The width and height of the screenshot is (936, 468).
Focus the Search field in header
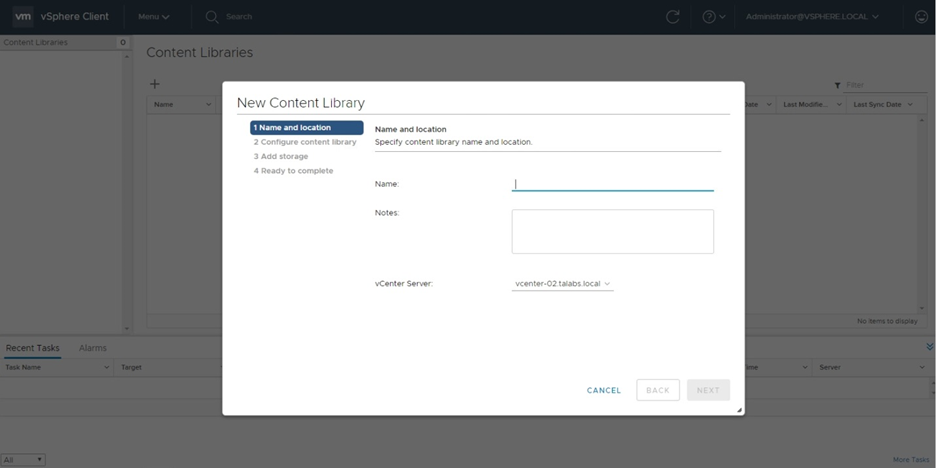click(239, 17)
